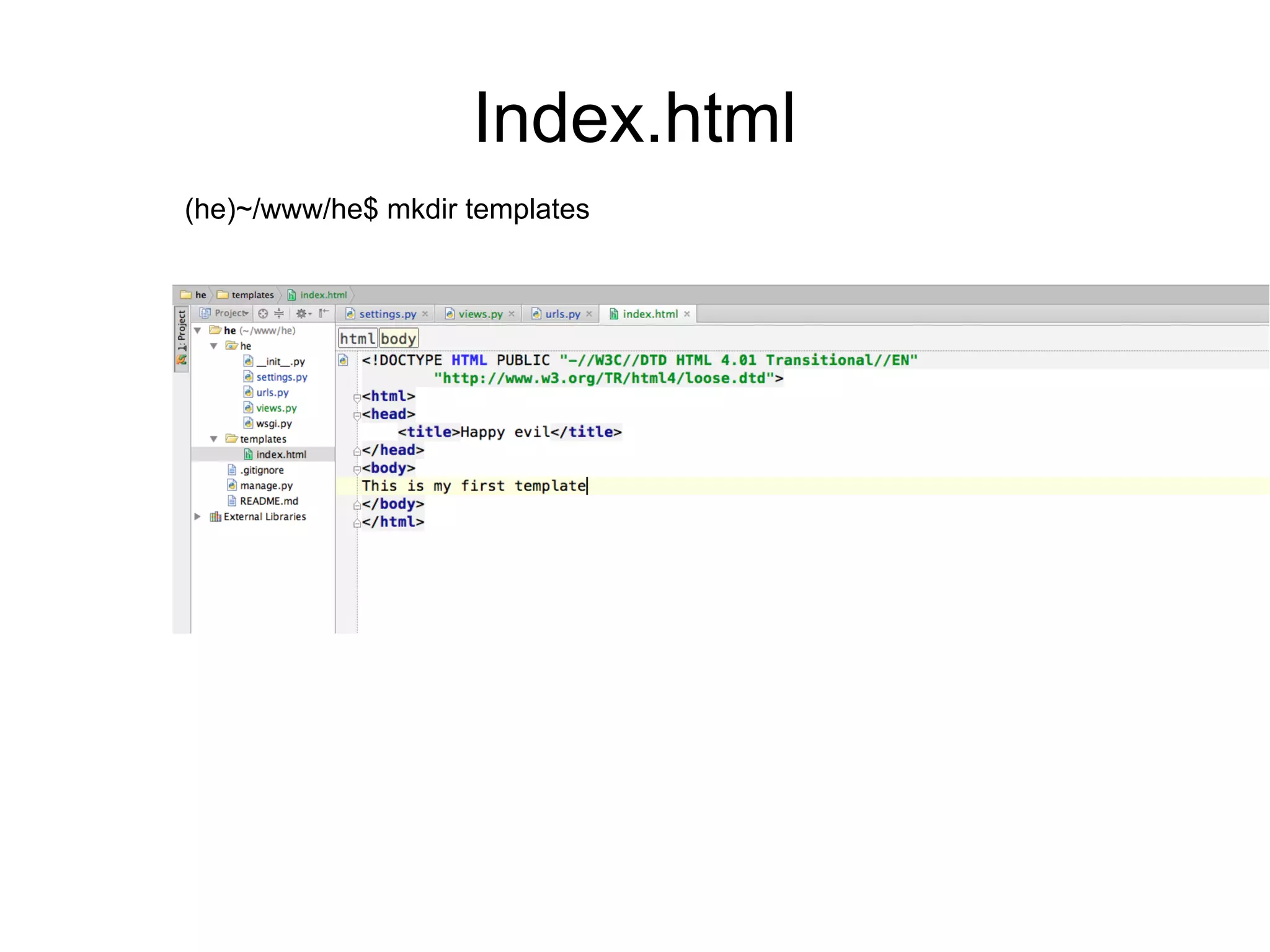Click the 'Index.html' slide title
The image size is (1270, 952).
pyautogui.click(x=635, y=118)
